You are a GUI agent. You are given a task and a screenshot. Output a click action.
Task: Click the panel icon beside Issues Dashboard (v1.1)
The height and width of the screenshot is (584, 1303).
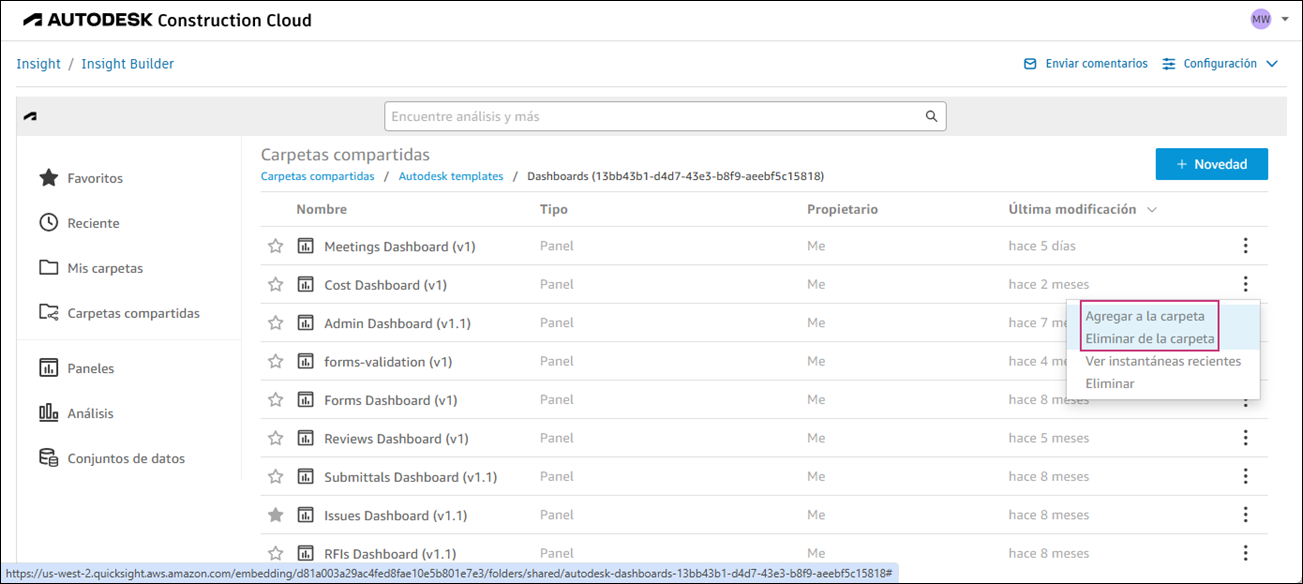[x=306, y=515]
